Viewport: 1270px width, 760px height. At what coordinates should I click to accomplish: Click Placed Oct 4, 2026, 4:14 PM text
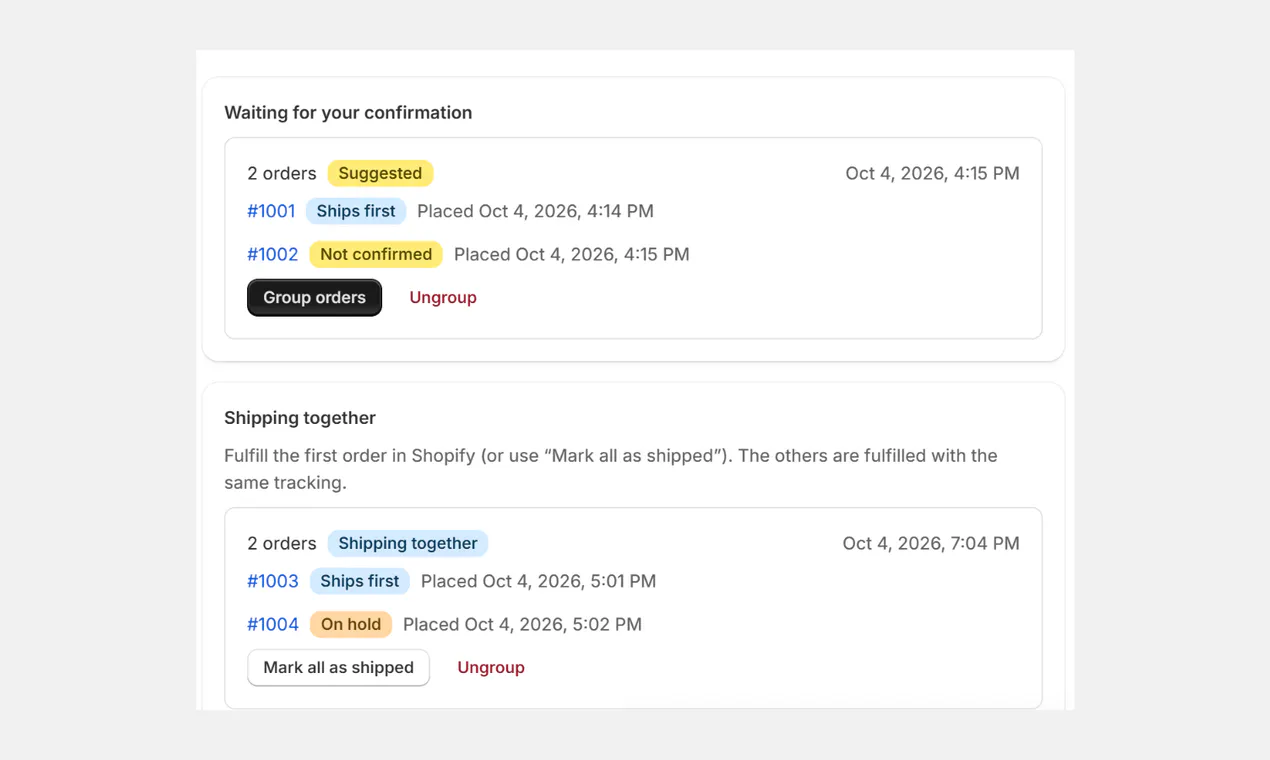tap(535, 211)
